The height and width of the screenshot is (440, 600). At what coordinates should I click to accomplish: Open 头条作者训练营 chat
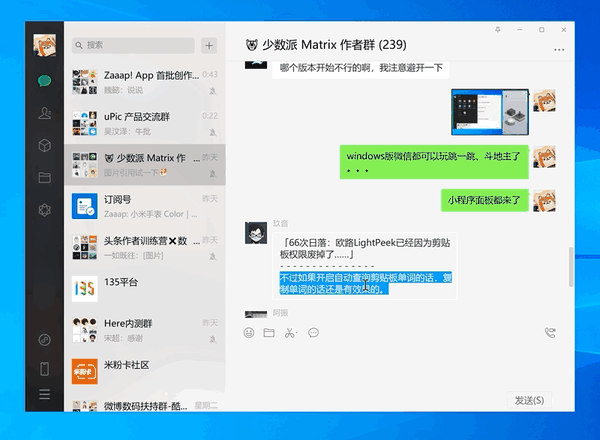pos(145,248)
